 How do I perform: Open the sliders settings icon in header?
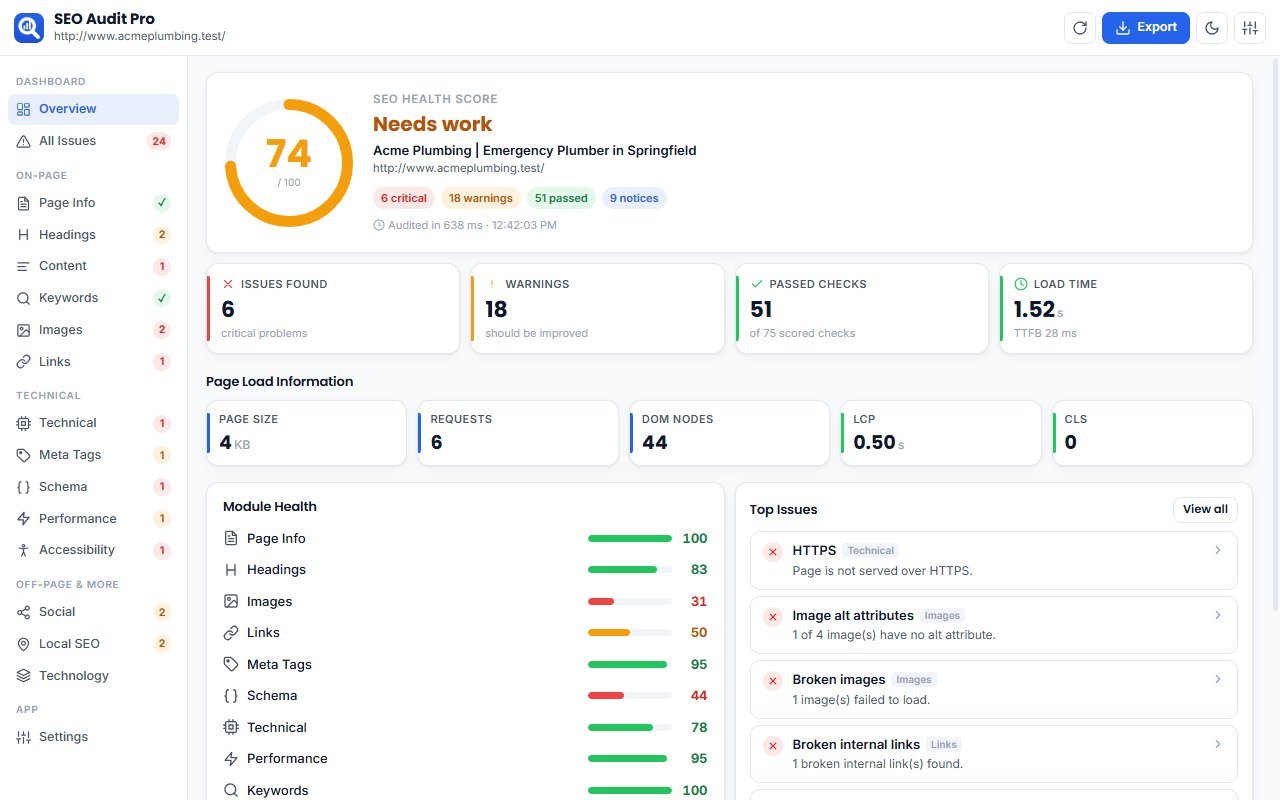click(1250, 28)
